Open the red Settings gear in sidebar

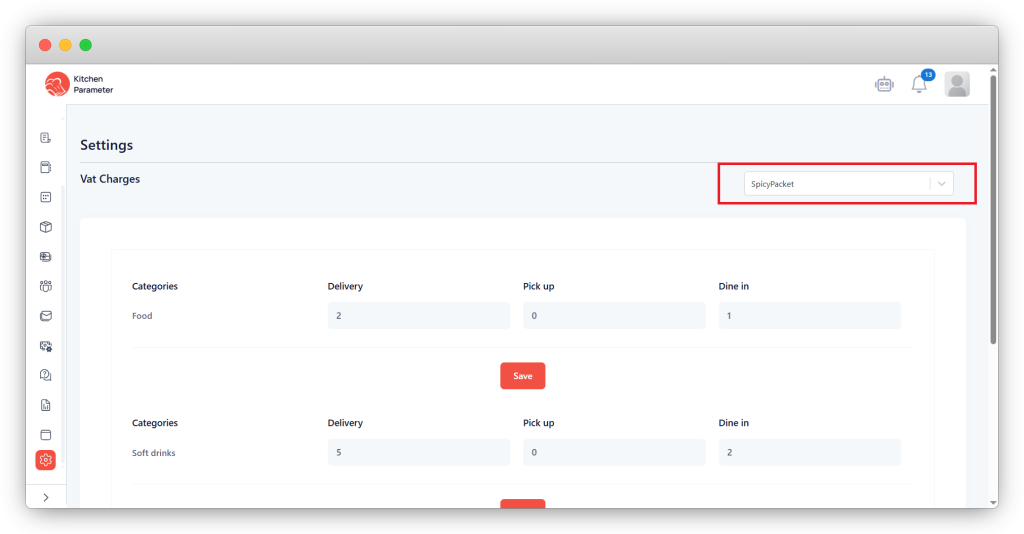45,459
